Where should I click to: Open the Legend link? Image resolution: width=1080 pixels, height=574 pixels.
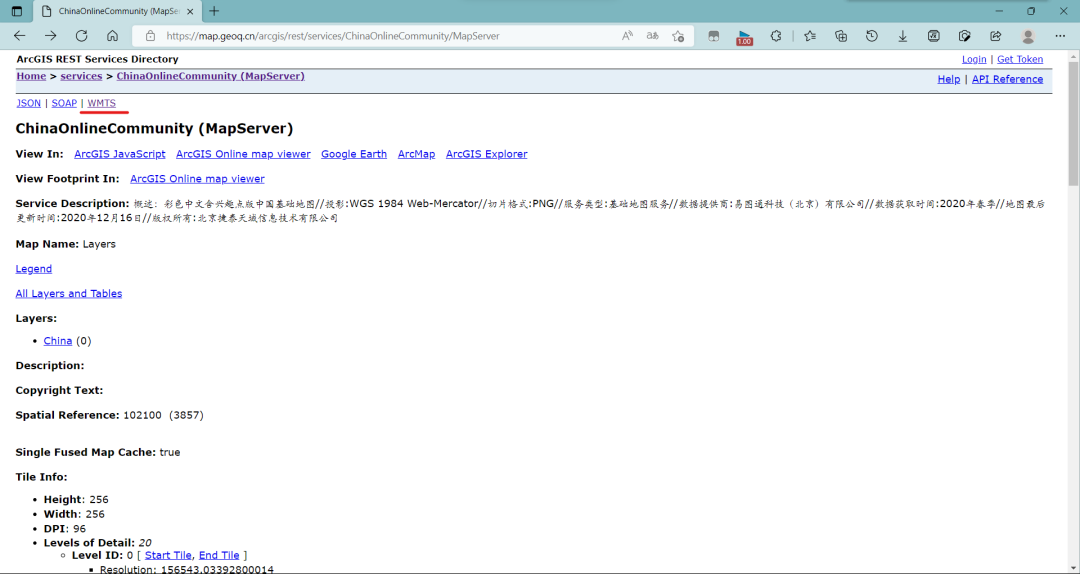(34, 269)
